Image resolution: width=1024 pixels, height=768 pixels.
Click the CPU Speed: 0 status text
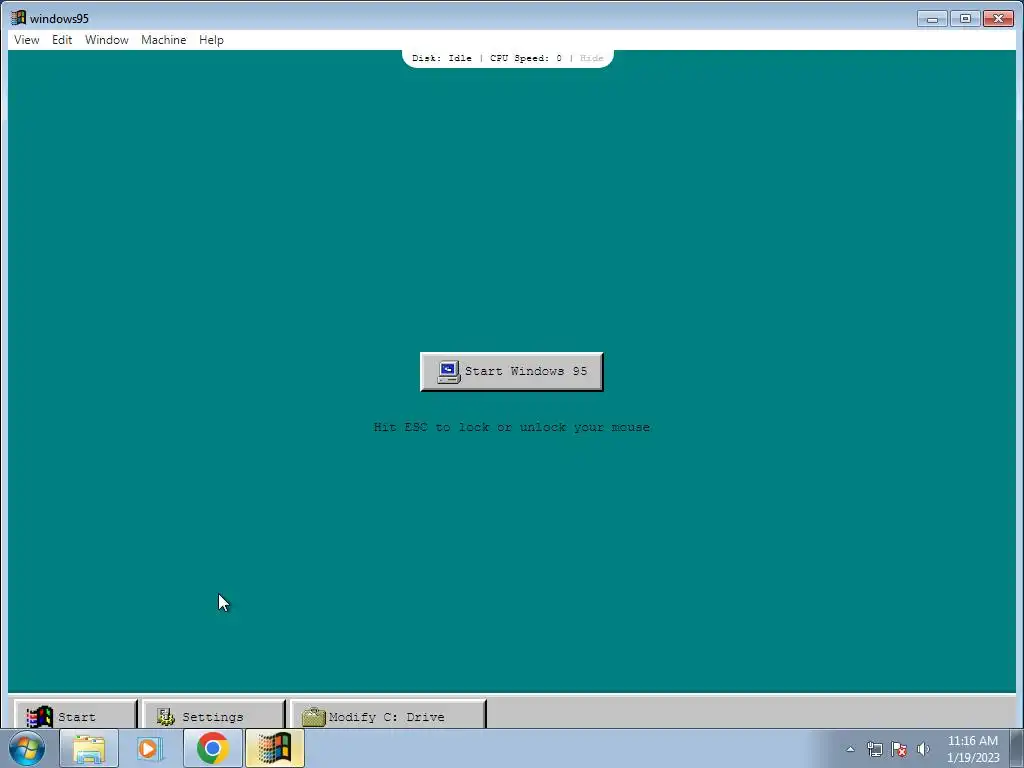pyautogui.click(x=526, y=58)
